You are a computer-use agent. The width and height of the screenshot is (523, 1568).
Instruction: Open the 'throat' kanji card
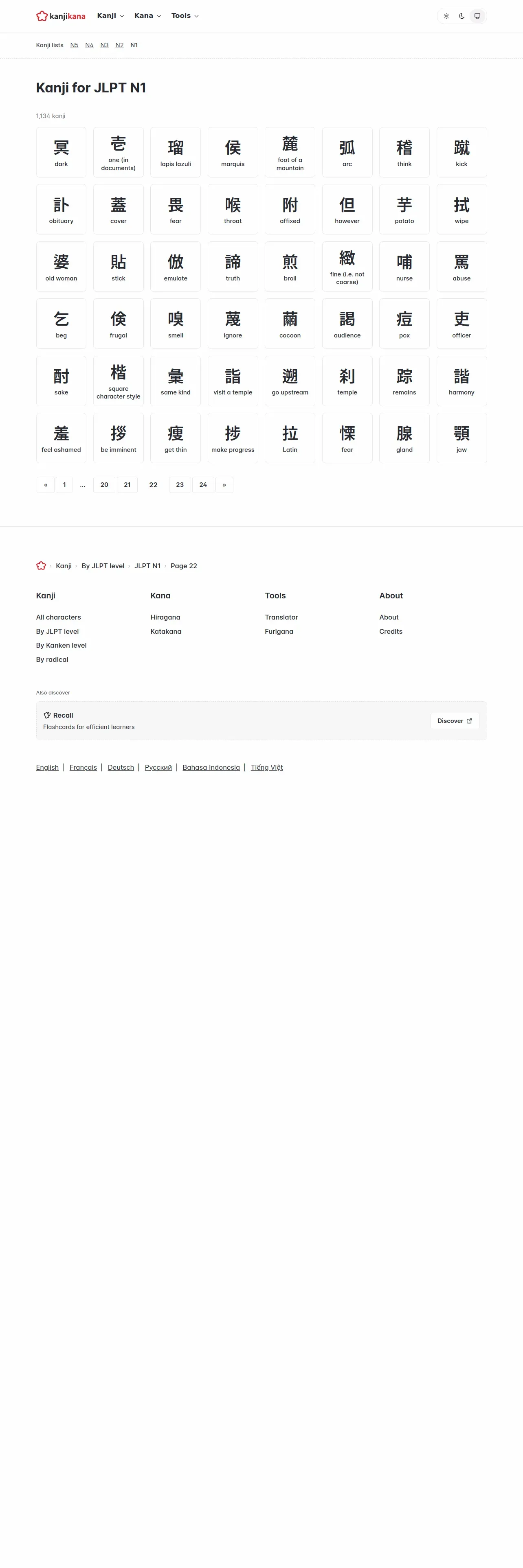tap(233, 209)
